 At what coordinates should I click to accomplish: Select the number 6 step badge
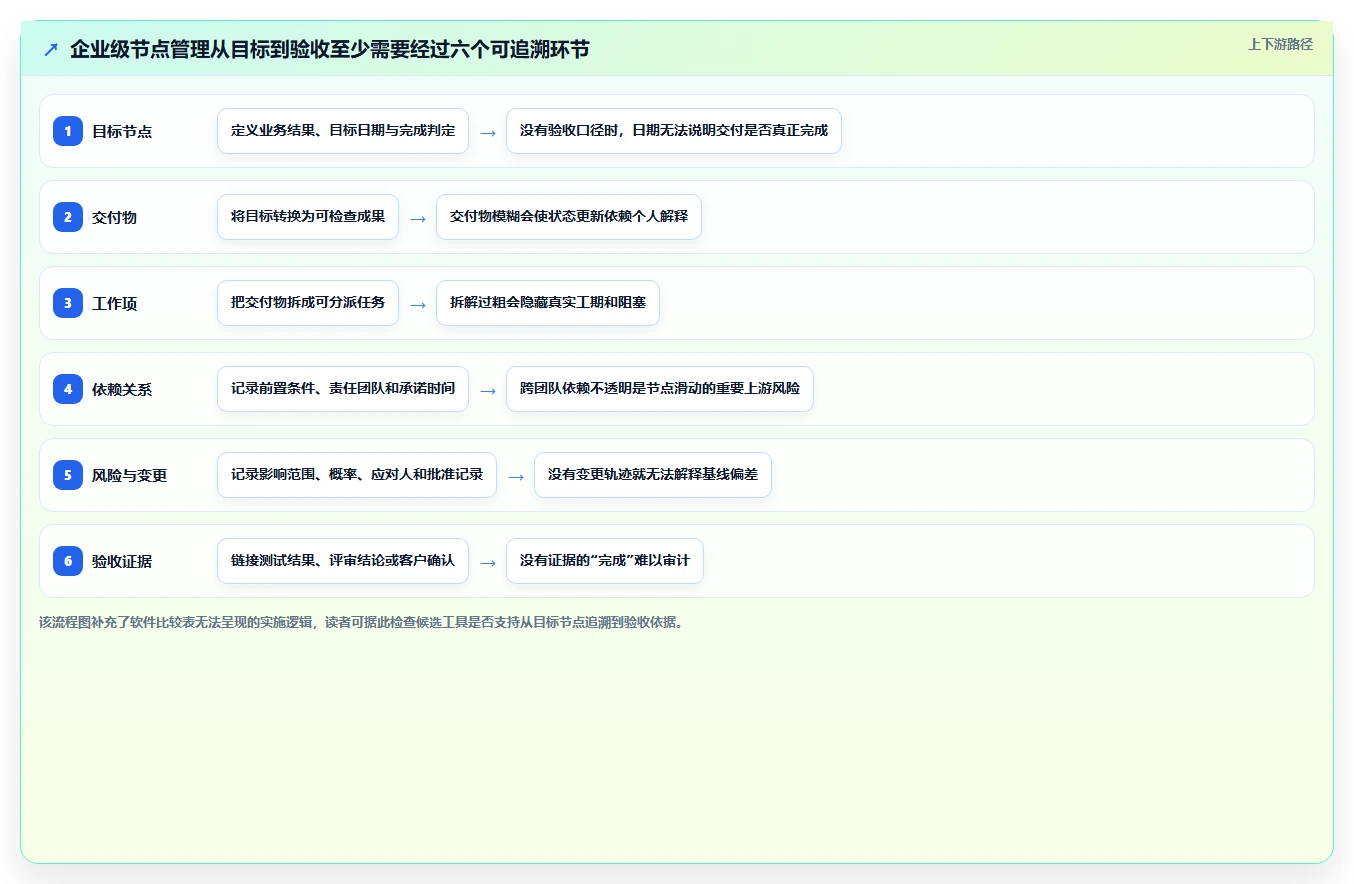click(68, 561)
